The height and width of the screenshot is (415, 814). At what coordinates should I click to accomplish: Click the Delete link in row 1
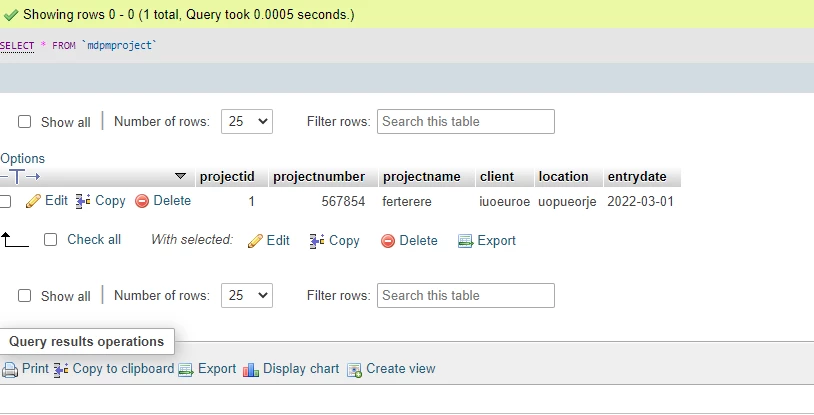[172, 200]
